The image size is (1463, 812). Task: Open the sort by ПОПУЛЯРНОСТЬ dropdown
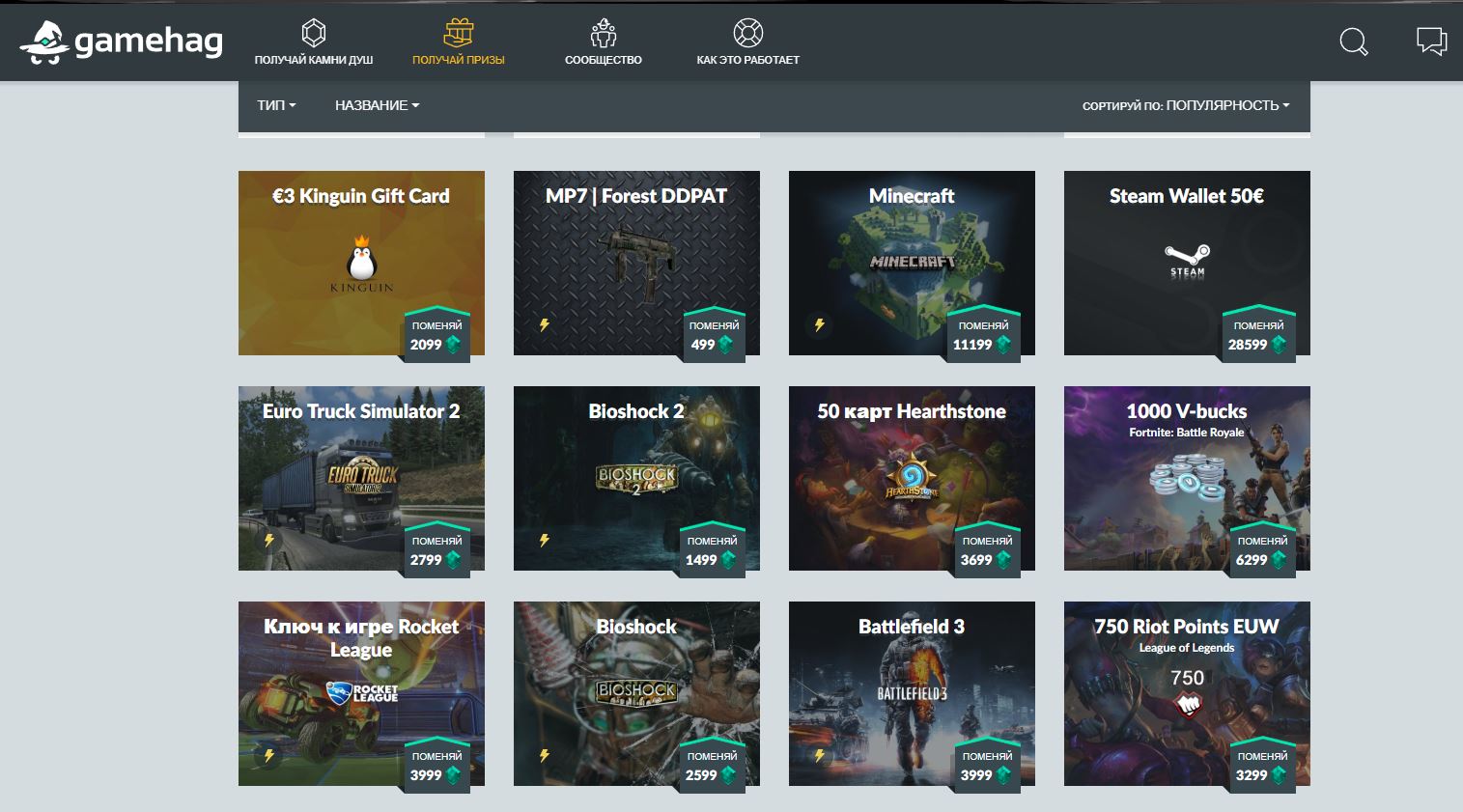click(1186, 105)
